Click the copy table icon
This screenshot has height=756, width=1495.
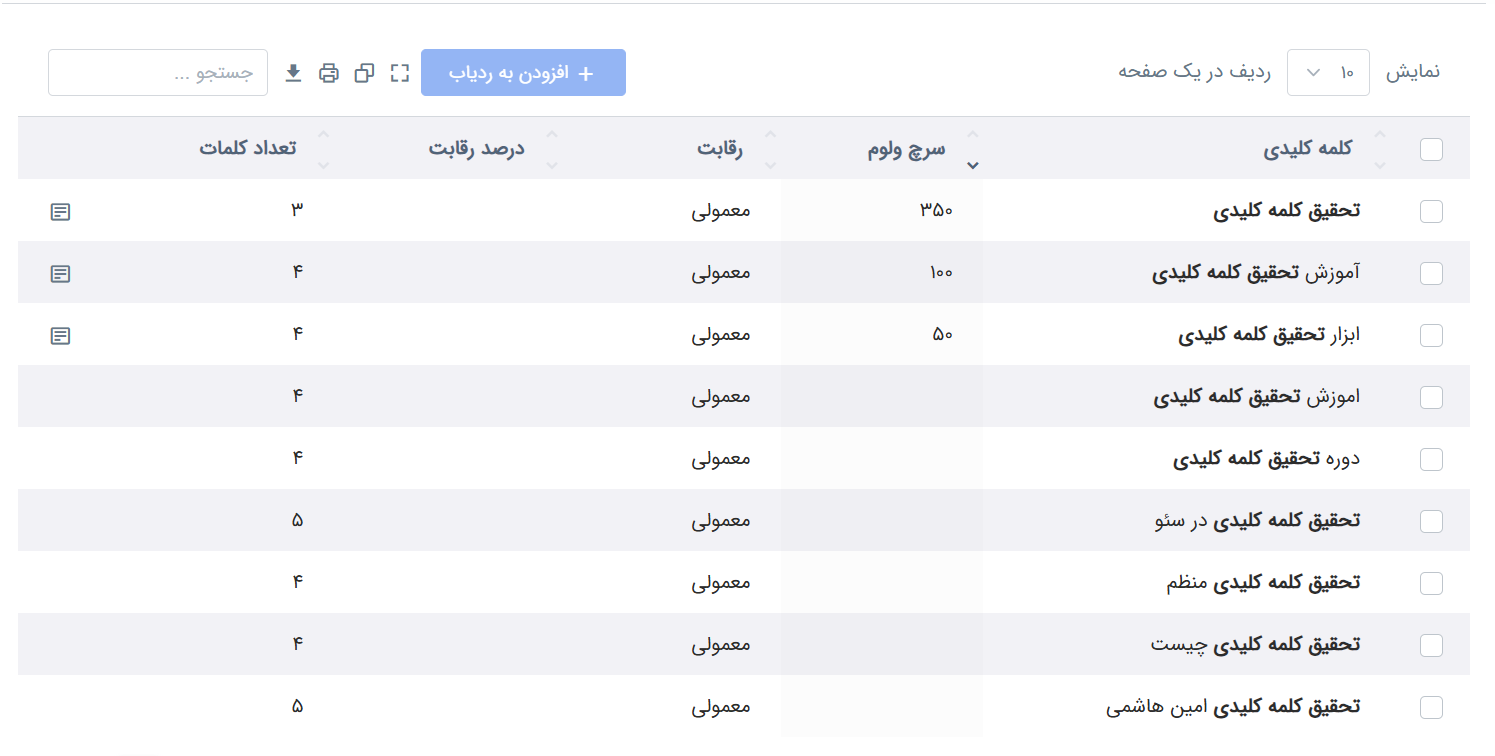pos(364,72)
